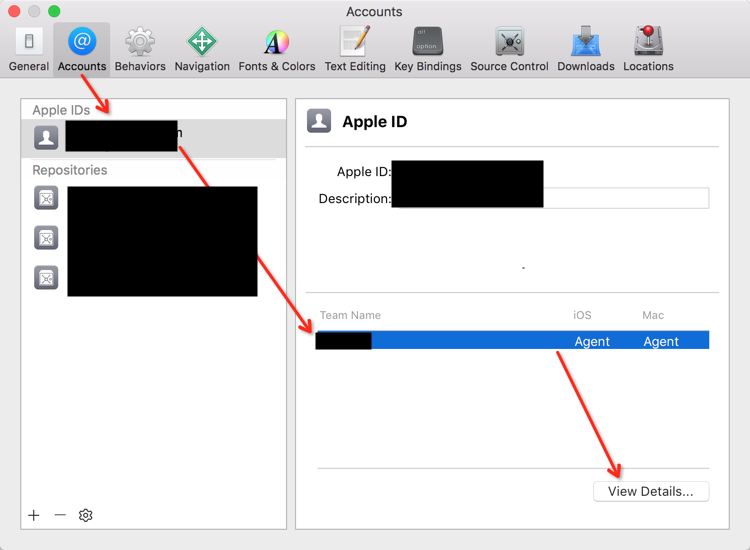
Task: Click the Apple ID profile icon in detail pane
Action: point(319,121)
